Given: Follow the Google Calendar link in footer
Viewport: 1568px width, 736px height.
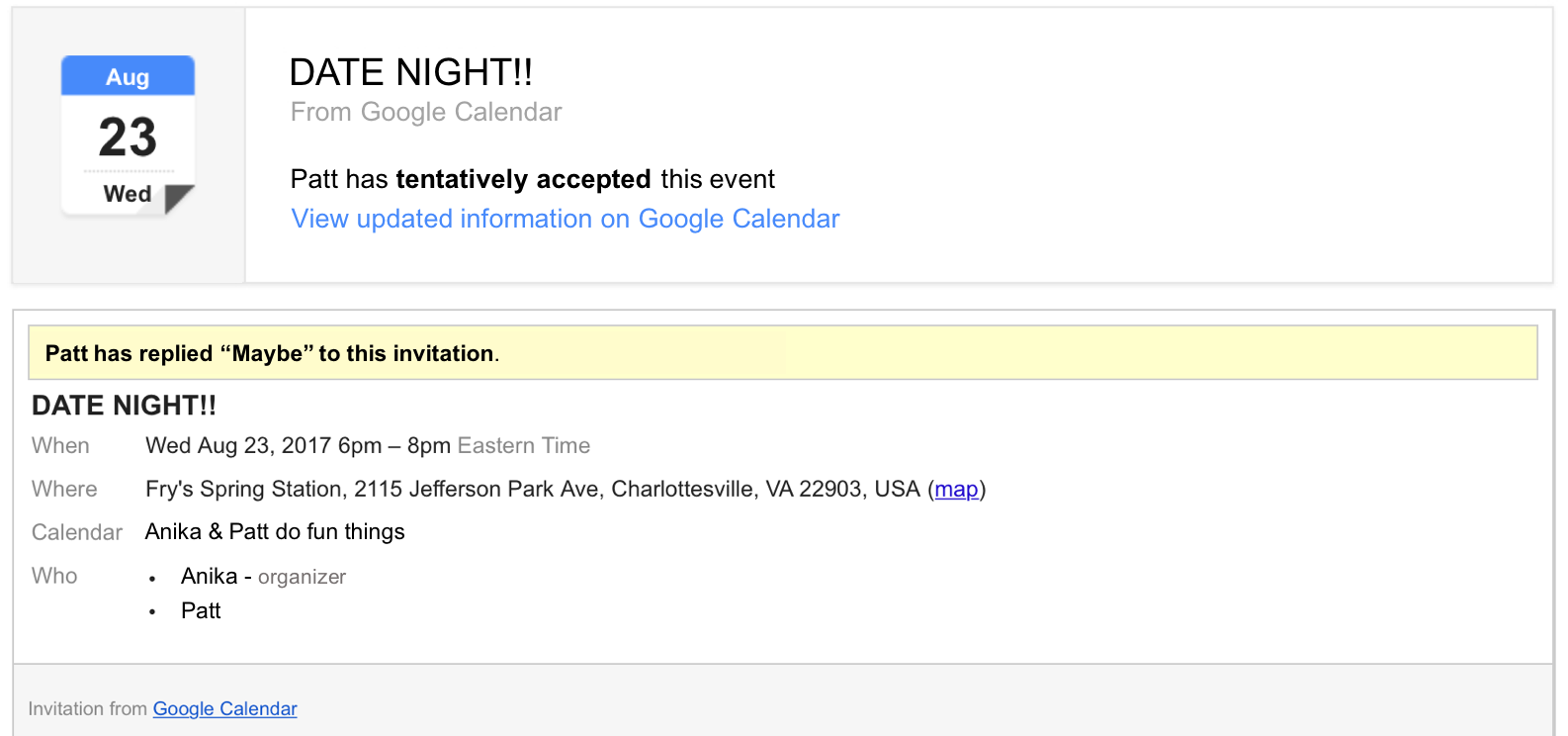Looking at the screenshot, I should coord(224,708).
